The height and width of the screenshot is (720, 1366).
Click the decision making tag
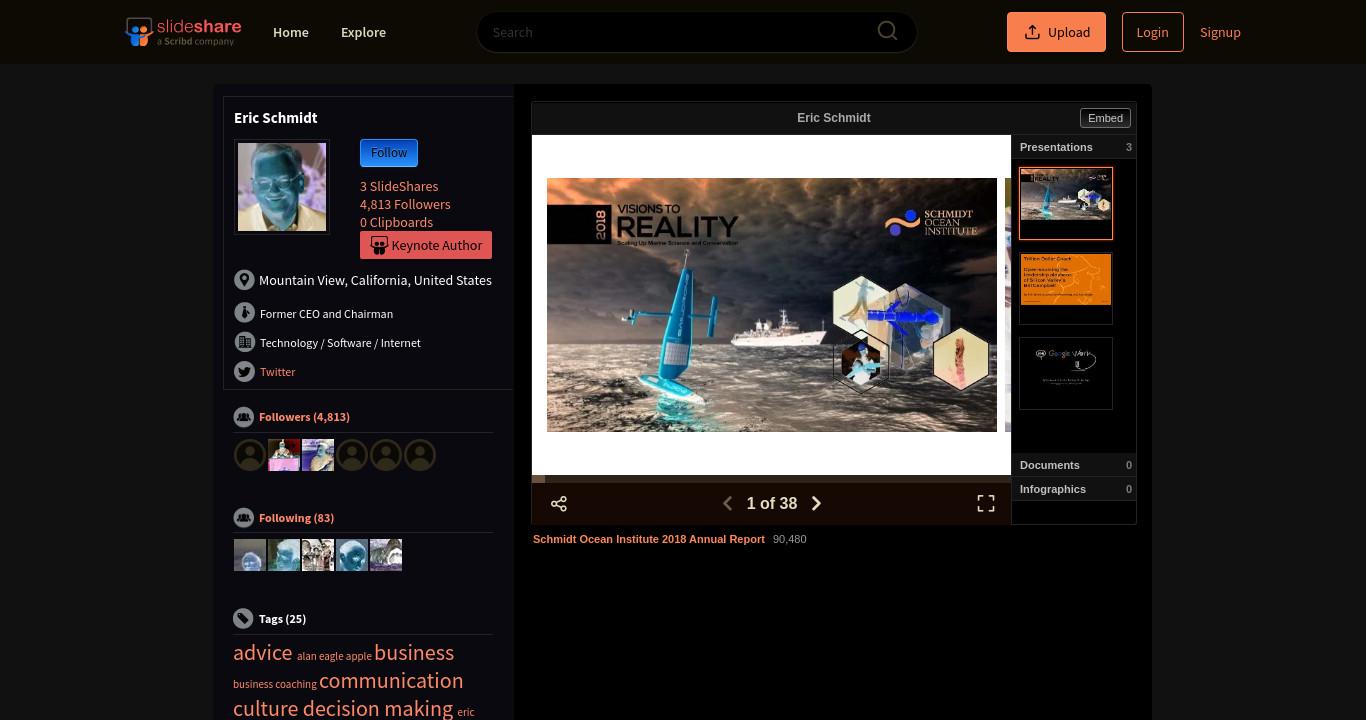378,708
